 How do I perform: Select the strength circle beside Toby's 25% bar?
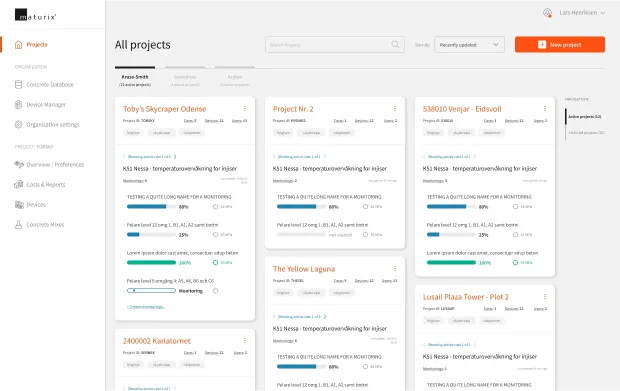click(x=215, y=234)
